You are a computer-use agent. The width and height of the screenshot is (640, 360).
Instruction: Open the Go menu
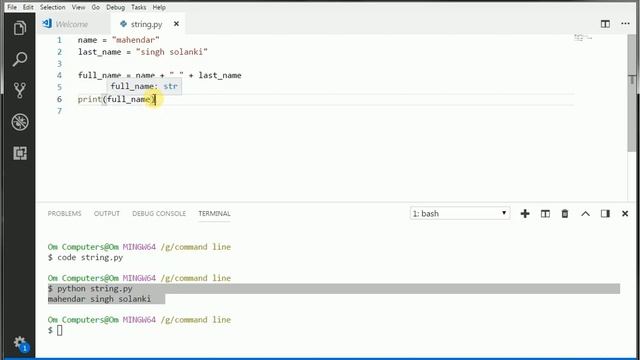[96, 7]
